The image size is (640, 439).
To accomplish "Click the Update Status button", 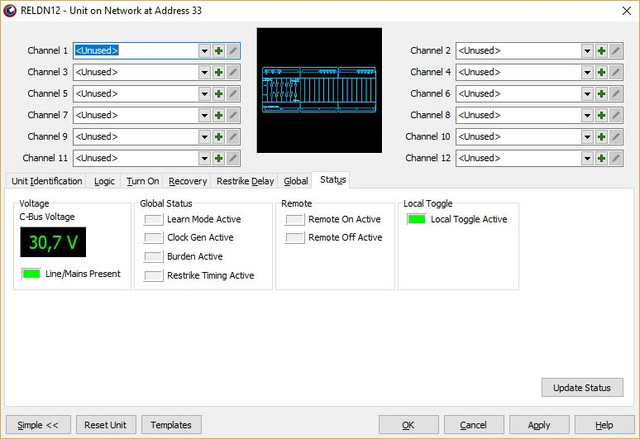I will click(x=582, y=388).
